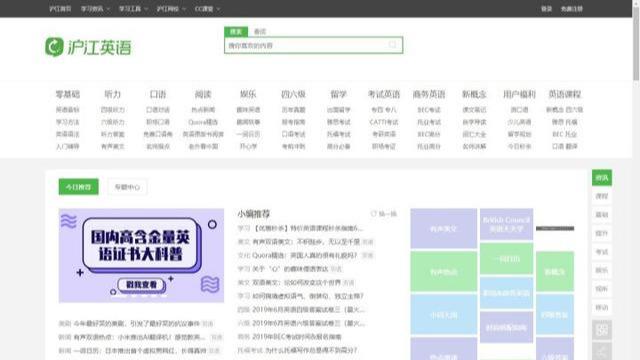
Task: Expand the 学习工具 dropdown in top bar
Action: coord(133,9)
